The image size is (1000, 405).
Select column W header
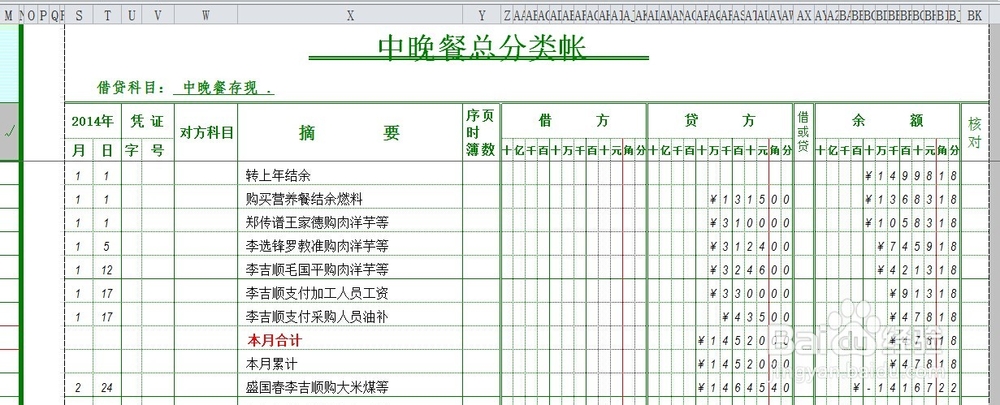pos(205,16)
